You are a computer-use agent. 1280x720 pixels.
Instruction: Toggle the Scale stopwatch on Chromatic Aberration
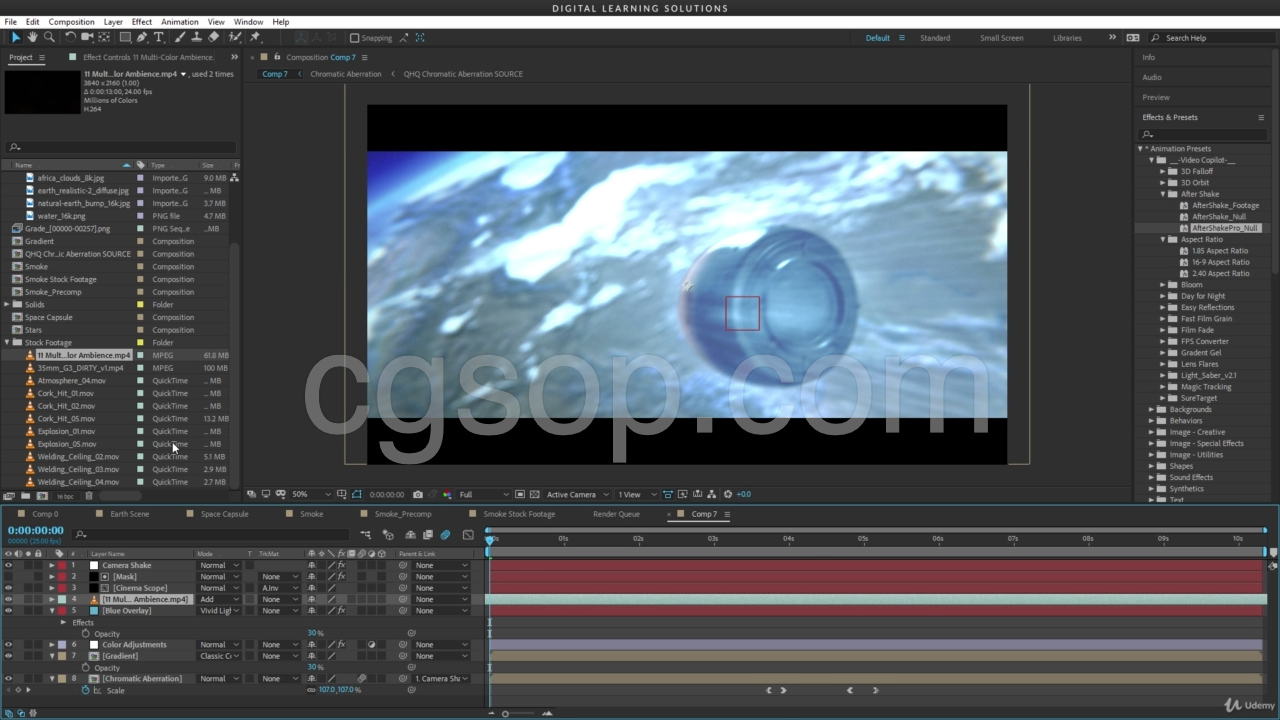86,690
